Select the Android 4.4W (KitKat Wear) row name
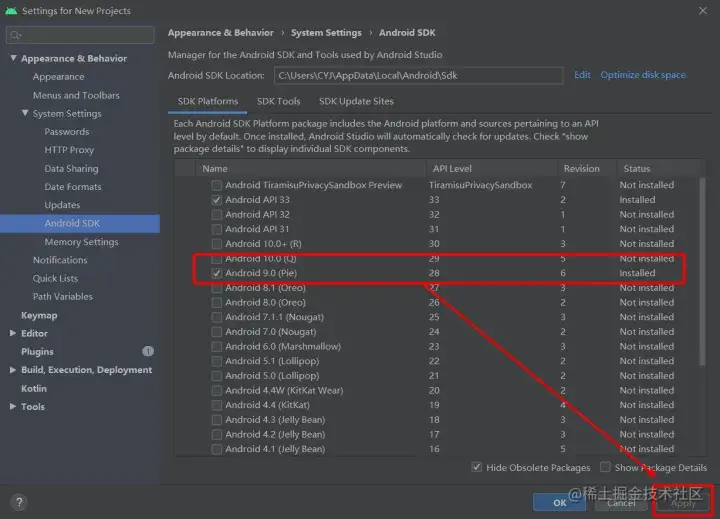 click(284, 390)
